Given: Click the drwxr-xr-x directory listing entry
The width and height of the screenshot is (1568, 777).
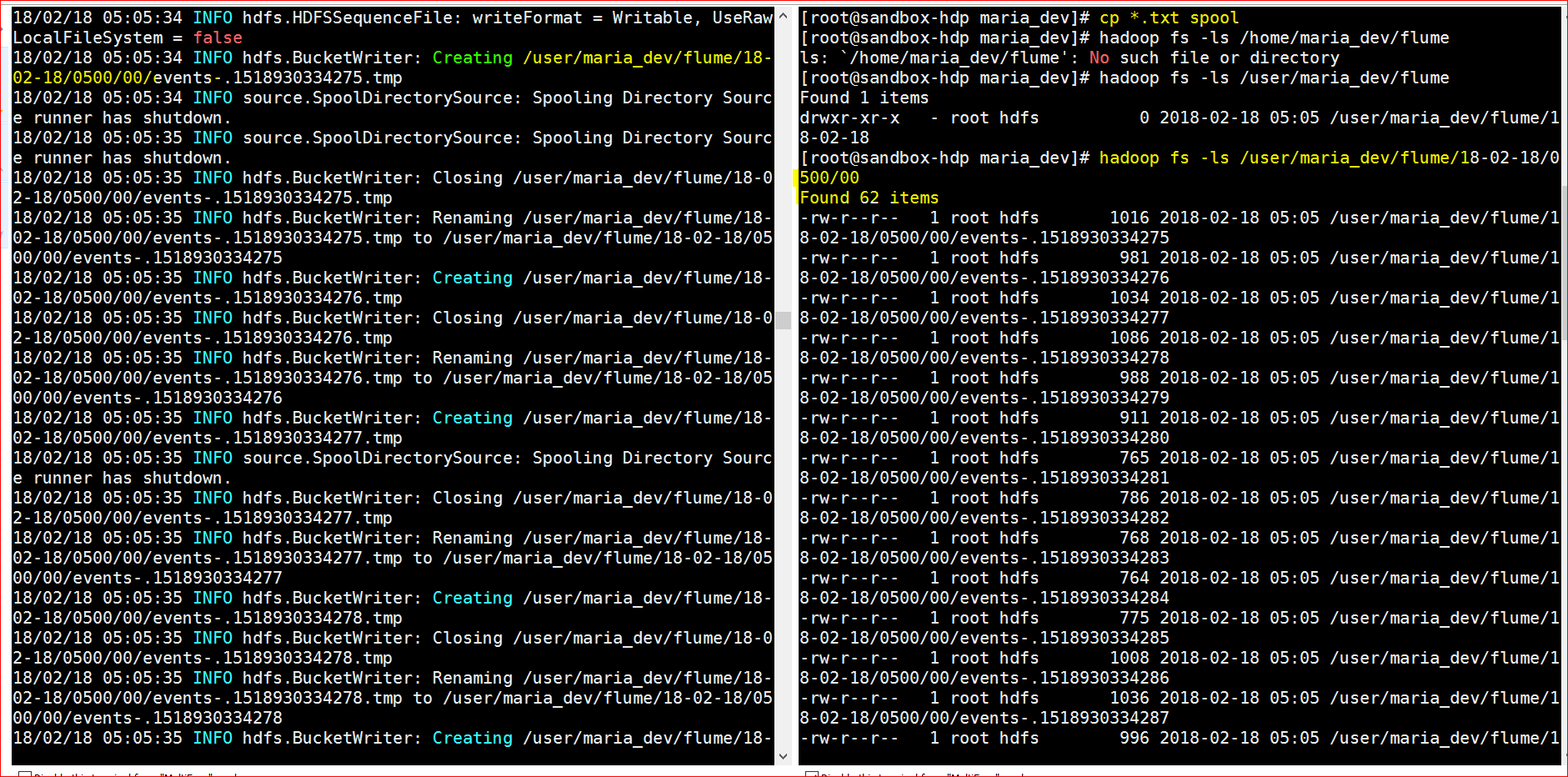Looking at the screenshot, I should pos(1179,128).
